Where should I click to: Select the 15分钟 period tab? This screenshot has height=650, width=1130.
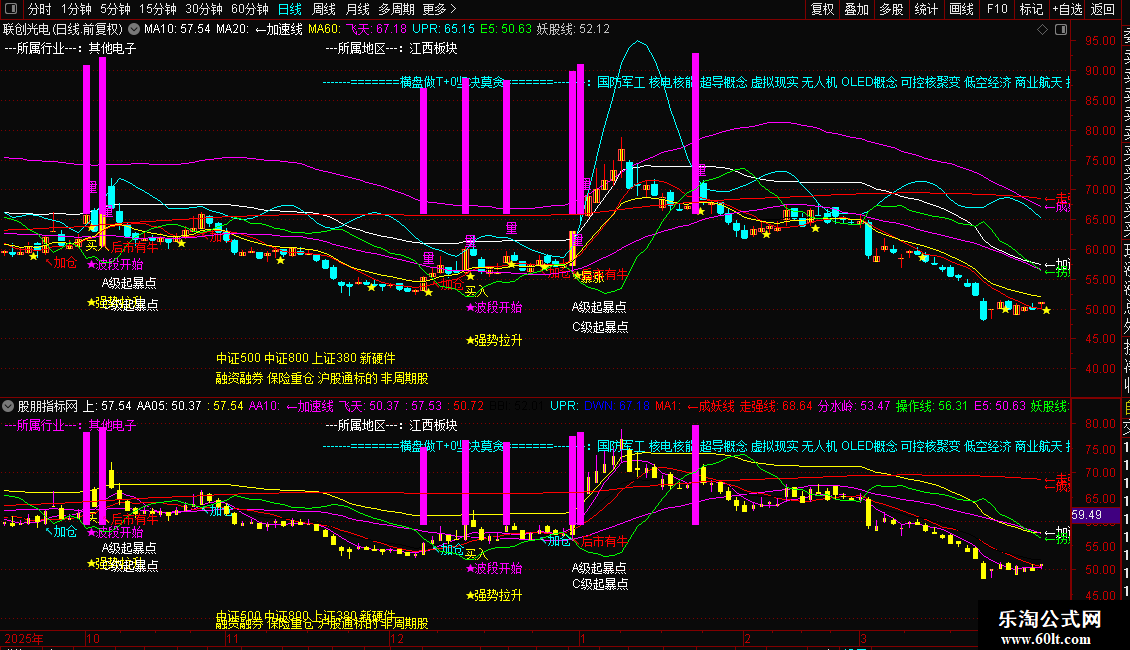[x=158, y=9]
